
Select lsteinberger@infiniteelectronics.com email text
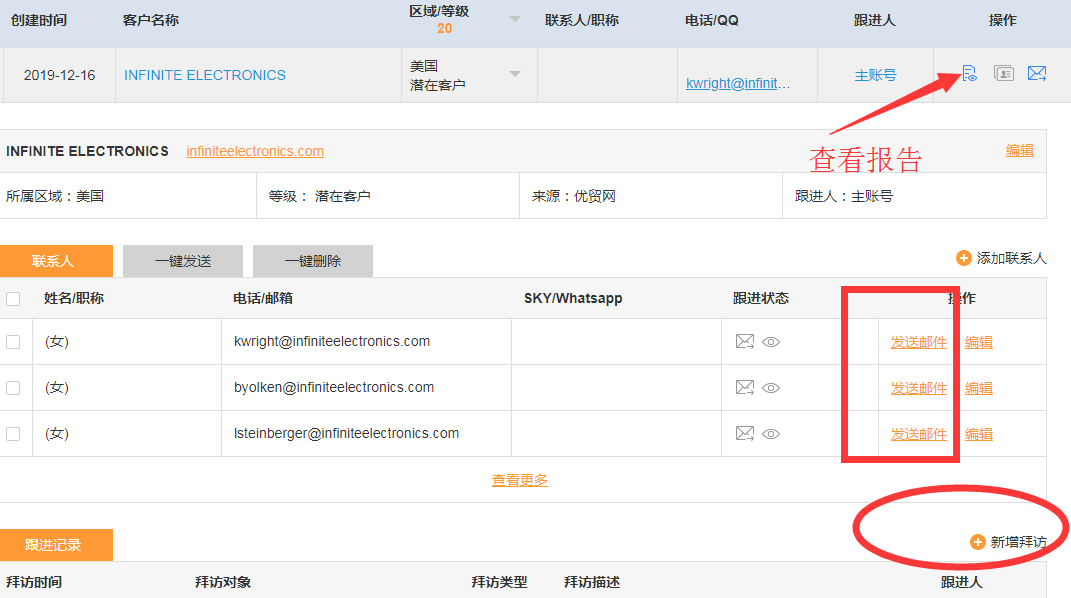346,433
